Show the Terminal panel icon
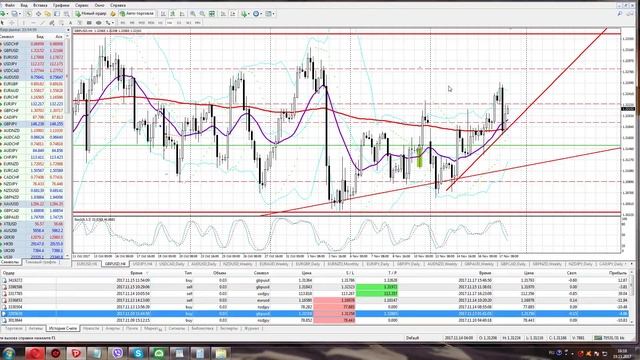 pos(57,13)
